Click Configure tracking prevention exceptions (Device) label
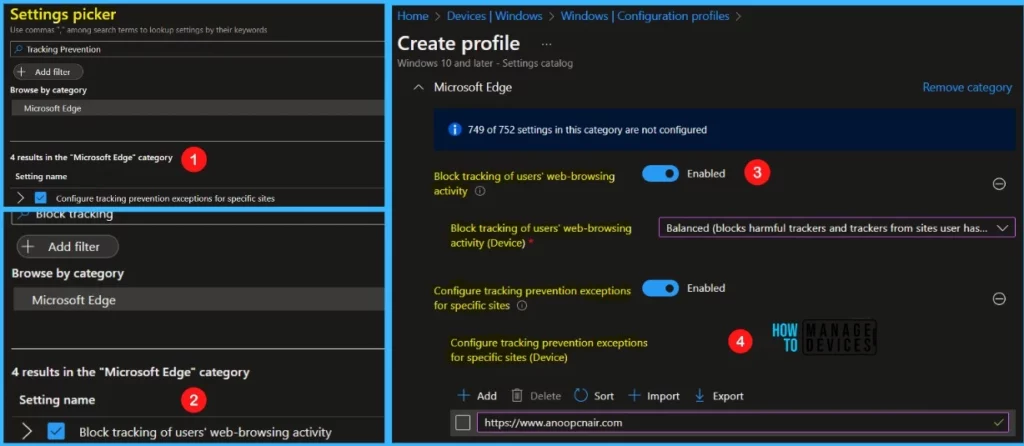The image size is (1024, 446). (x=549, y=350)
